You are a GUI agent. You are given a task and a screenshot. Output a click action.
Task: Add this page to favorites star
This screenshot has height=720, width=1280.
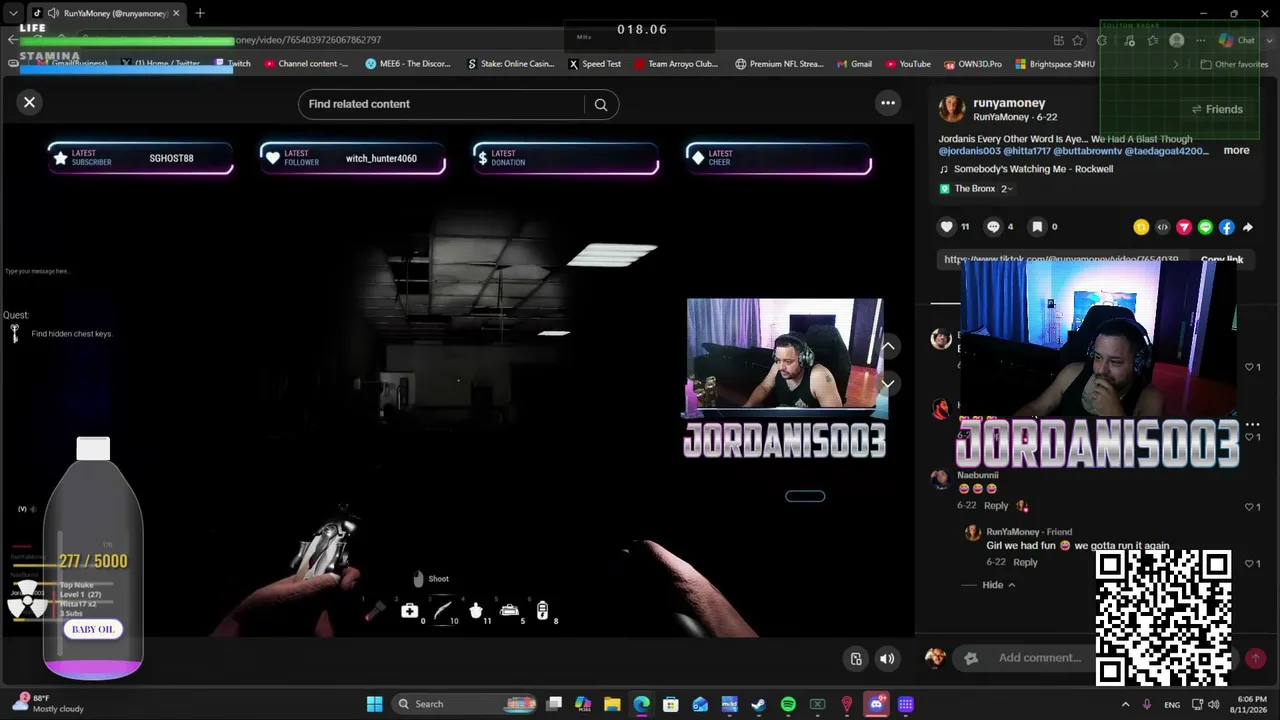[1078, 40]
